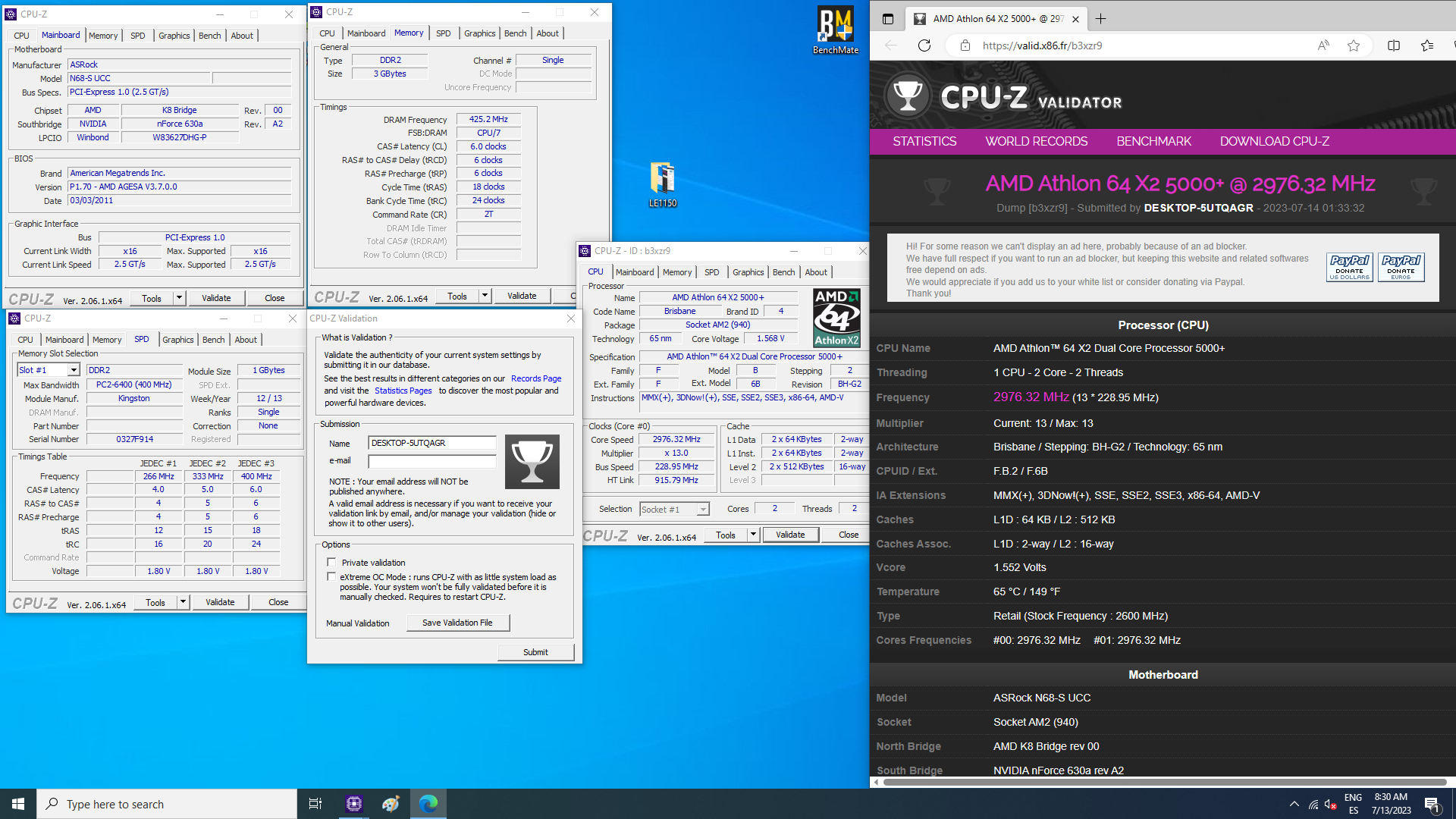
Task: Switch to Mainboard tab in CPU window
Action: point(634,272)
